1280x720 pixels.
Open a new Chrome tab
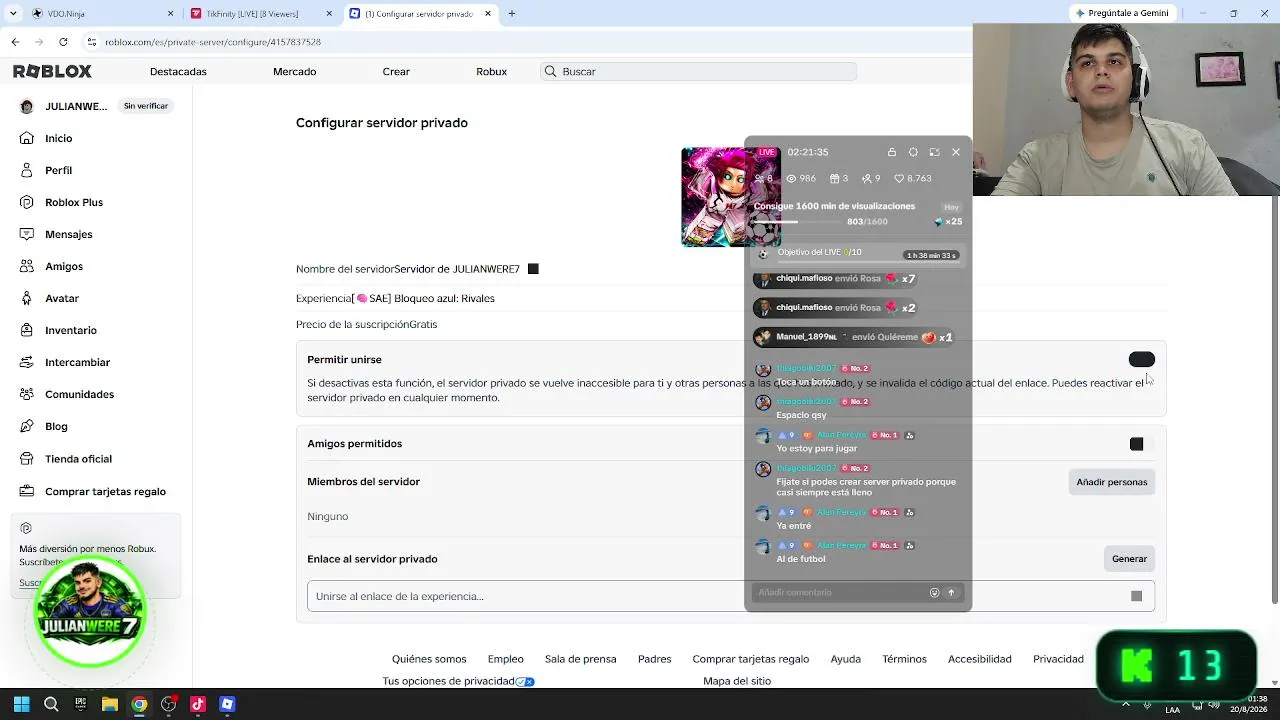point(512,14)
